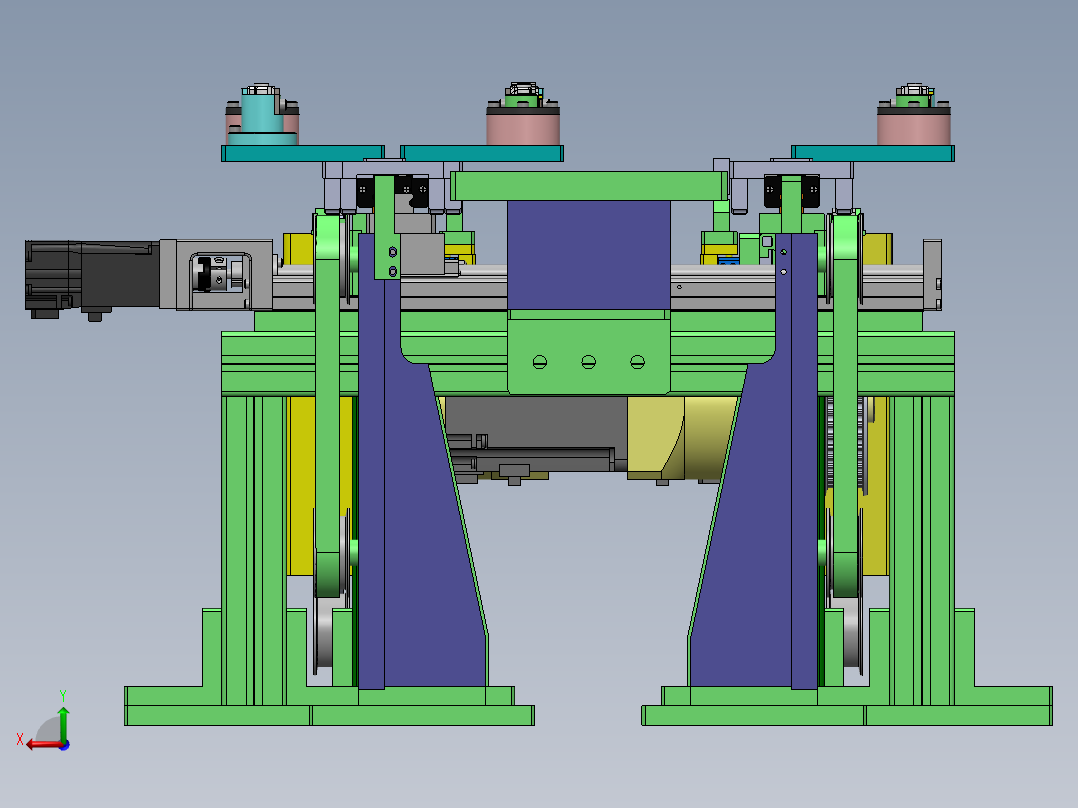Select the rightmost pink disc on top
The image size is (1078, 808).
click(913, 129)
